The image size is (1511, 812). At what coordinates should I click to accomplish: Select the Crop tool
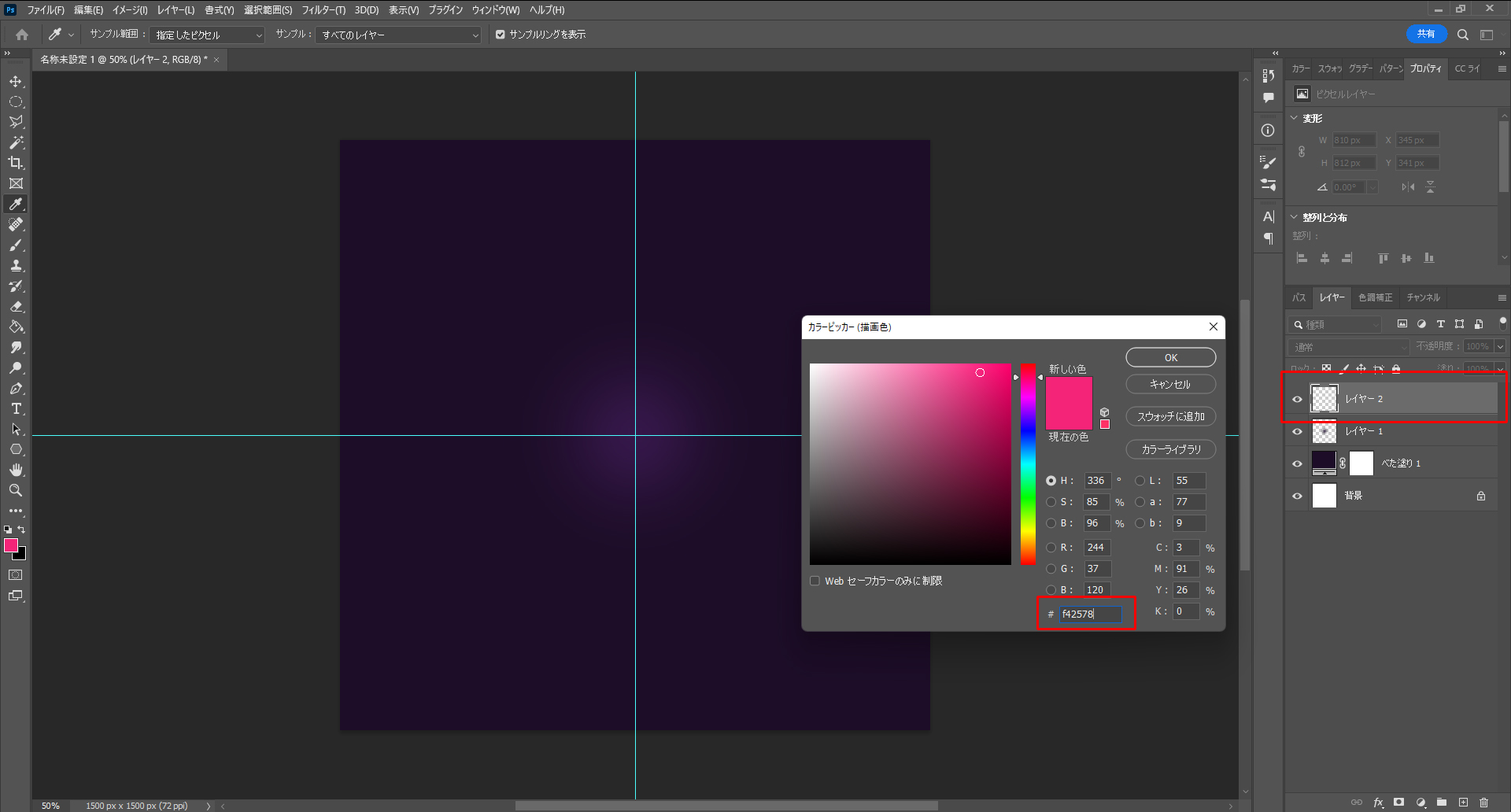click(16, 163)
